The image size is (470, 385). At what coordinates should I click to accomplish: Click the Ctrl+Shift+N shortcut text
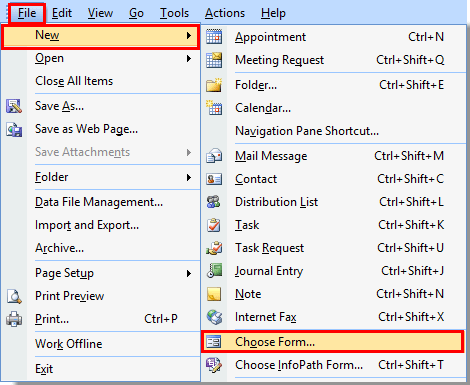(410, 294)
